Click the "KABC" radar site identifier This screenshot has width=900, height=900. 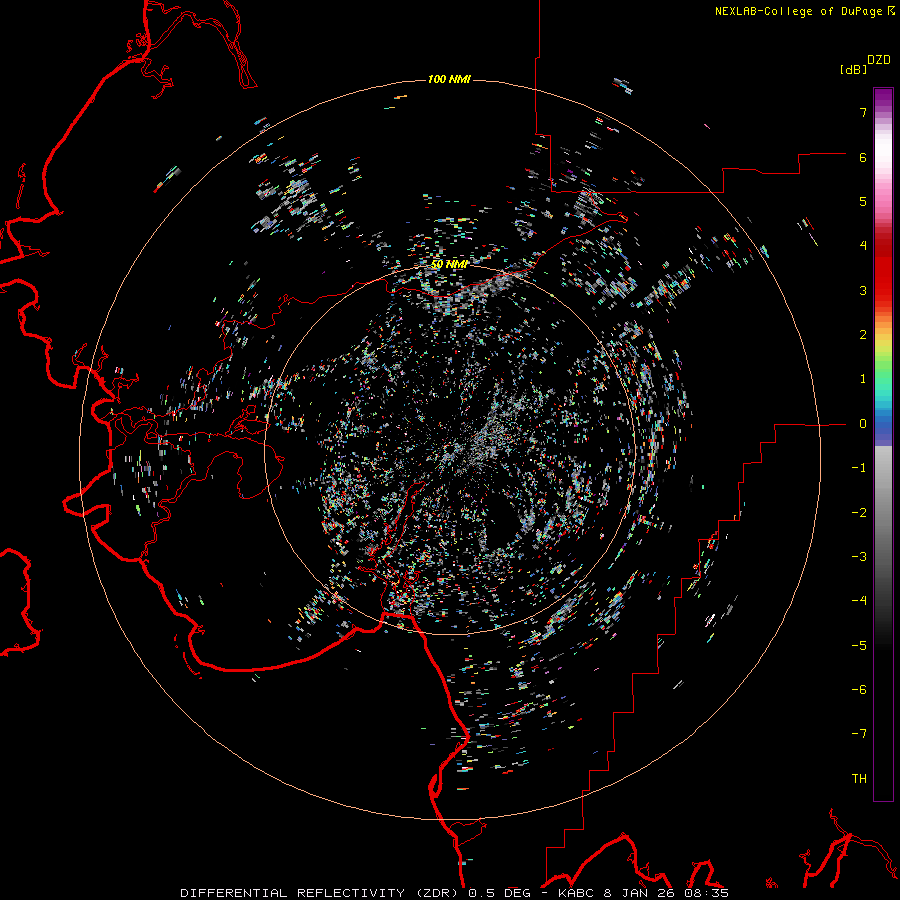point(577,893)
